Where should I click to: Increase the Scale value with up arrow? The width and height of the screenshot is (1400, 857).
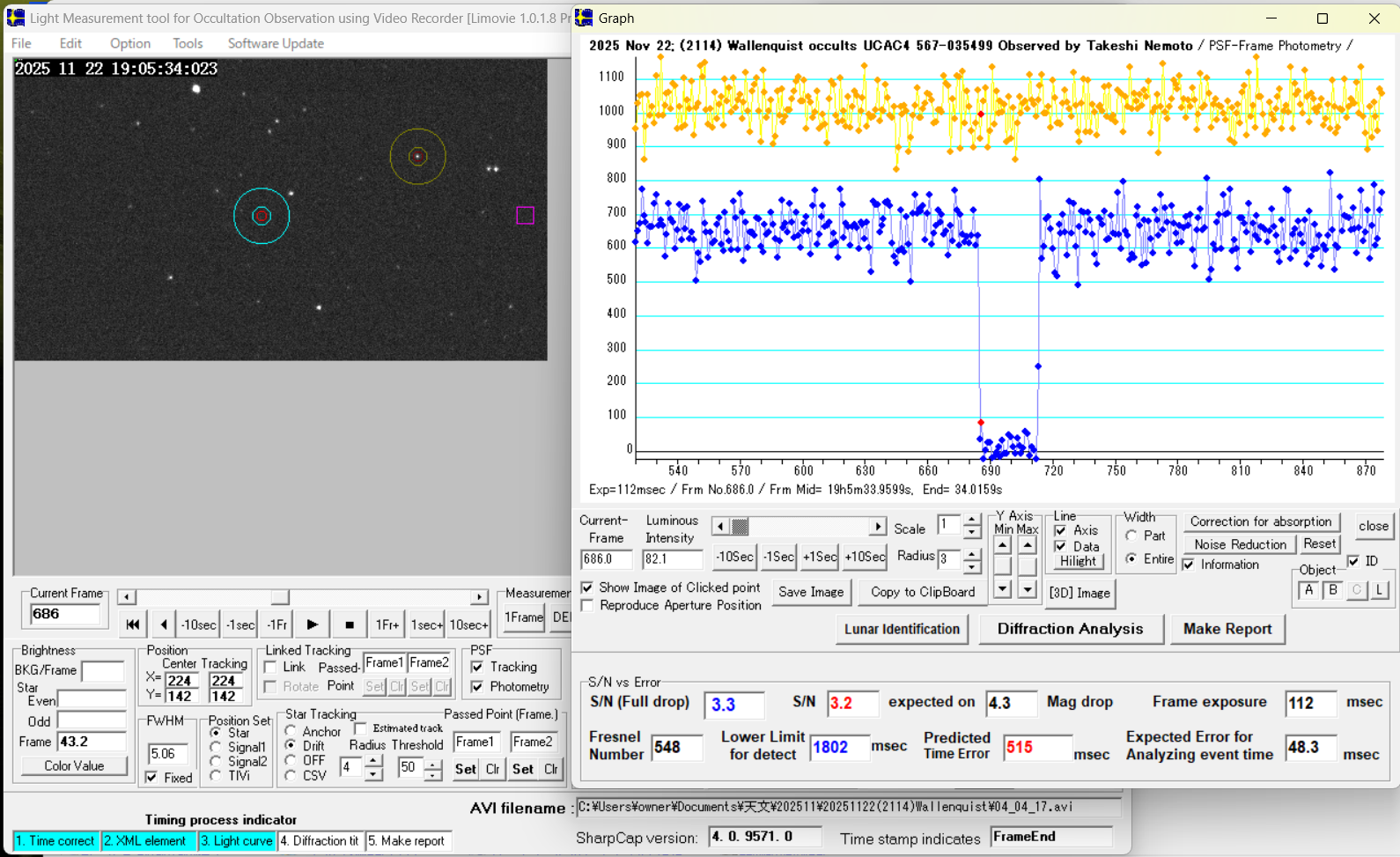[x=971, y=521]
